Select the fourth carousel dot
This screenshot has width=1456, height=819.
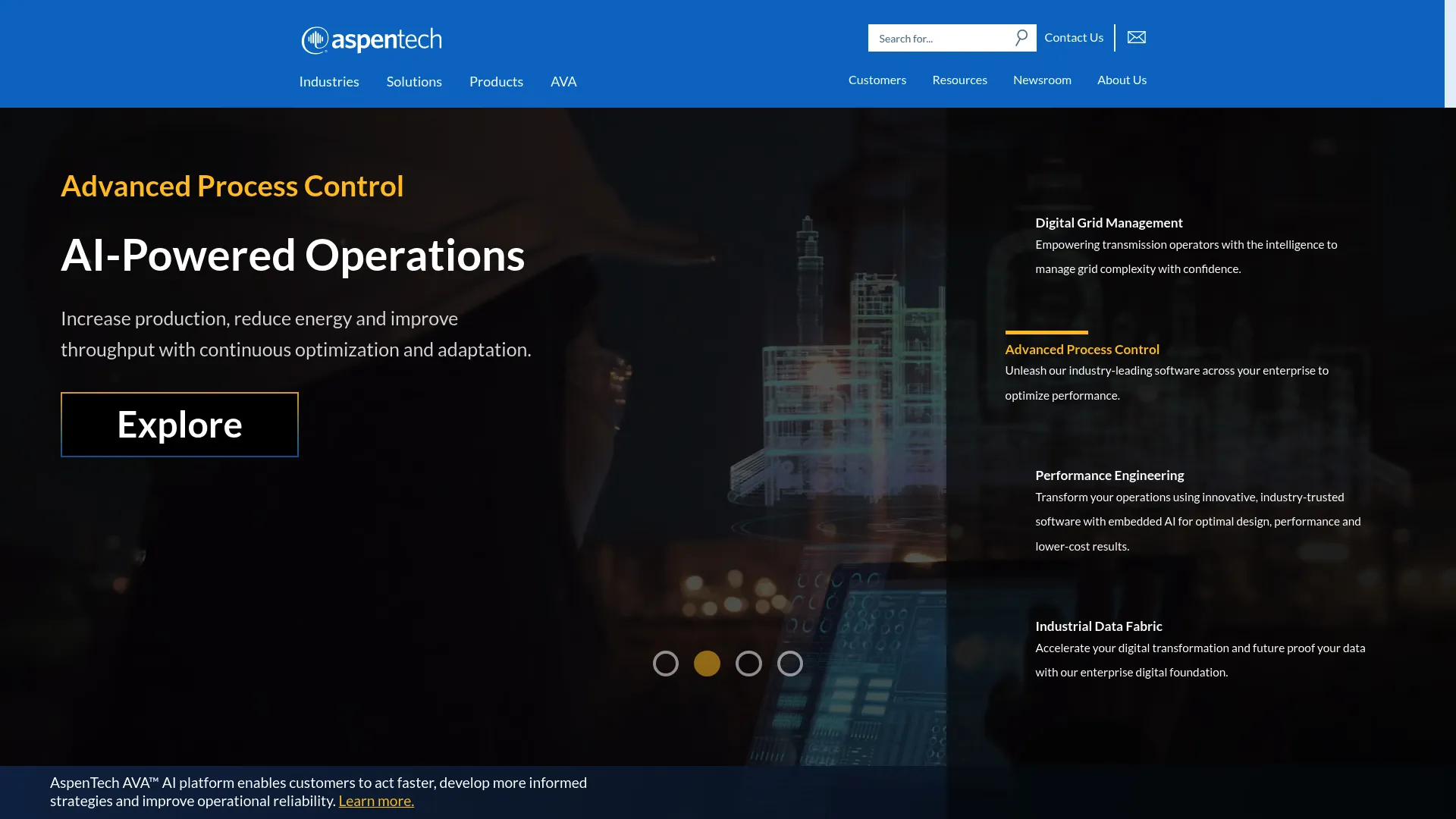pos(789,664)
